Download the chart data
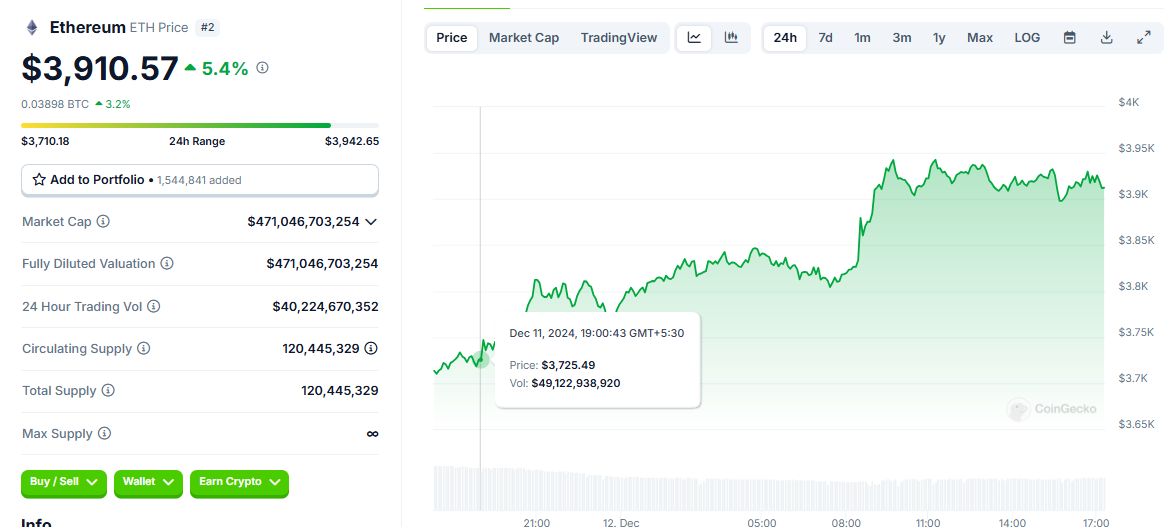The width and height of the screenshot is (1168, 527). click(x=1106, y=38)
